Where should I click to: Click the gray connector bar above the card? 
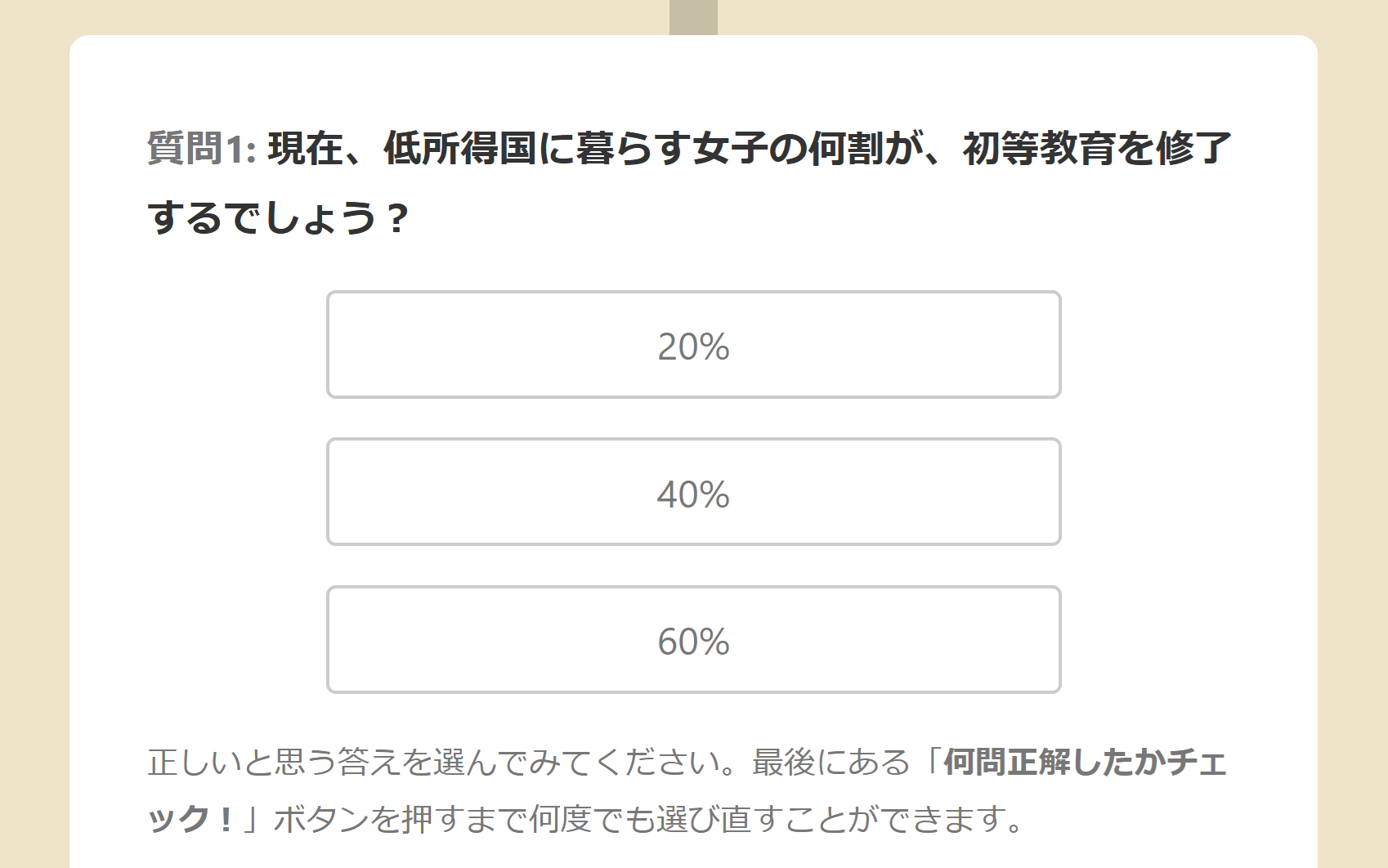693,17
